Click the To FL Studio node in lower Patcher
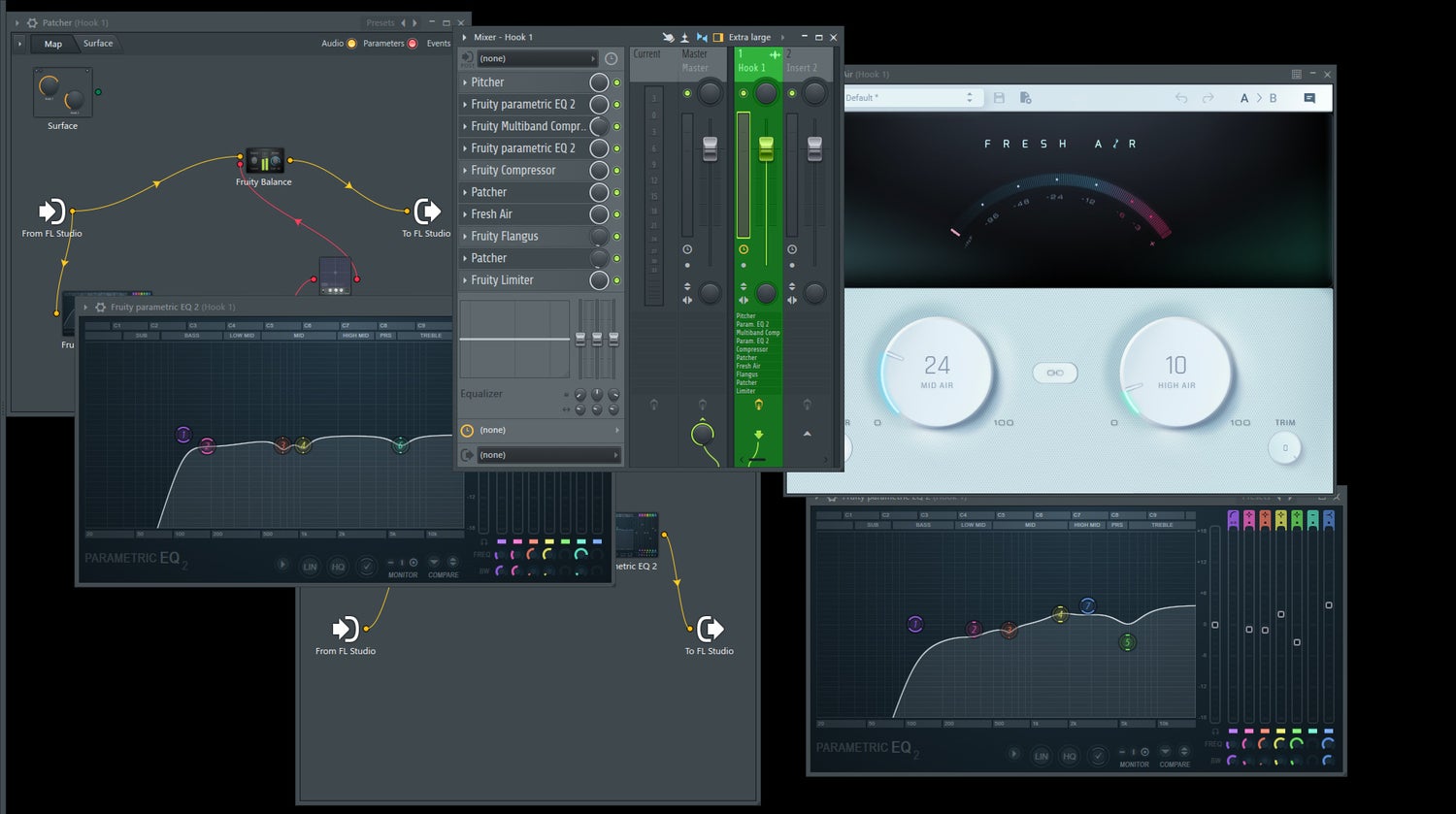The image size is (1456, 814). tap(710, 629)
